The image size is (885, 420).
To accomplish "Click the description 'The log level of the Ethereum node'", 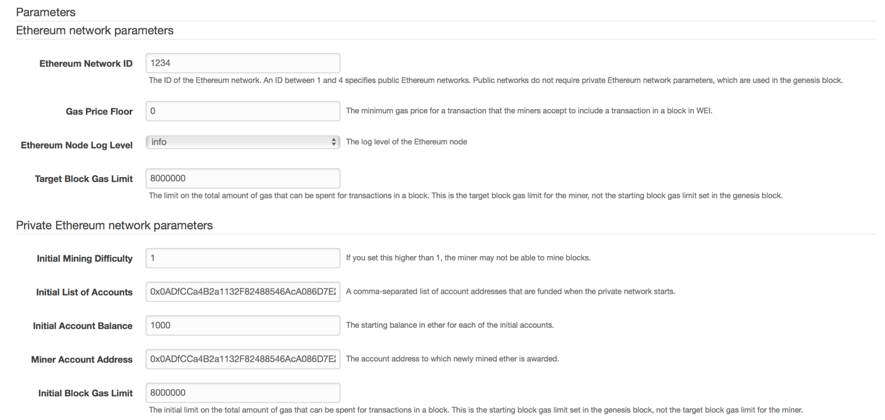I will tap(406, 142).
